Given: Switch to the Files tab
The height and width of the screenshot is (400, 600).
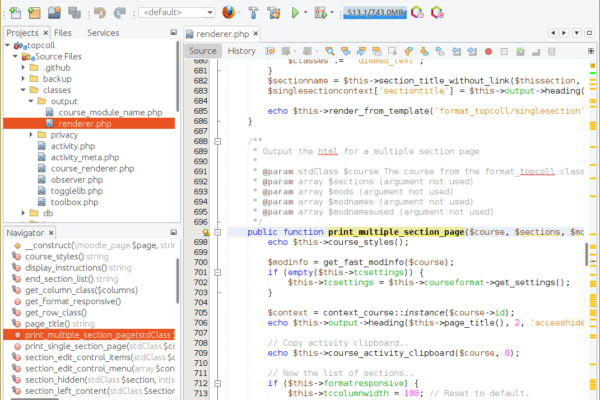Looking at the screenshot, I should click(x=63, y=33).
